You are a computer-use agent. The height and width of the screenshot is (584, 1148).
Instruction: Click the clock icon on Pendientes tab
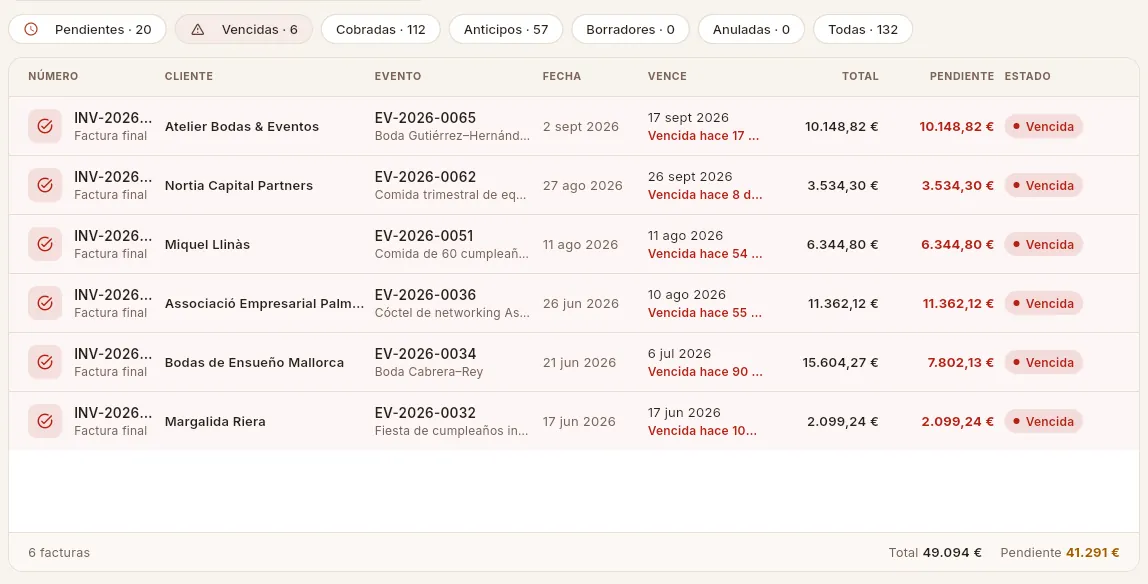[x=31, y=29]
